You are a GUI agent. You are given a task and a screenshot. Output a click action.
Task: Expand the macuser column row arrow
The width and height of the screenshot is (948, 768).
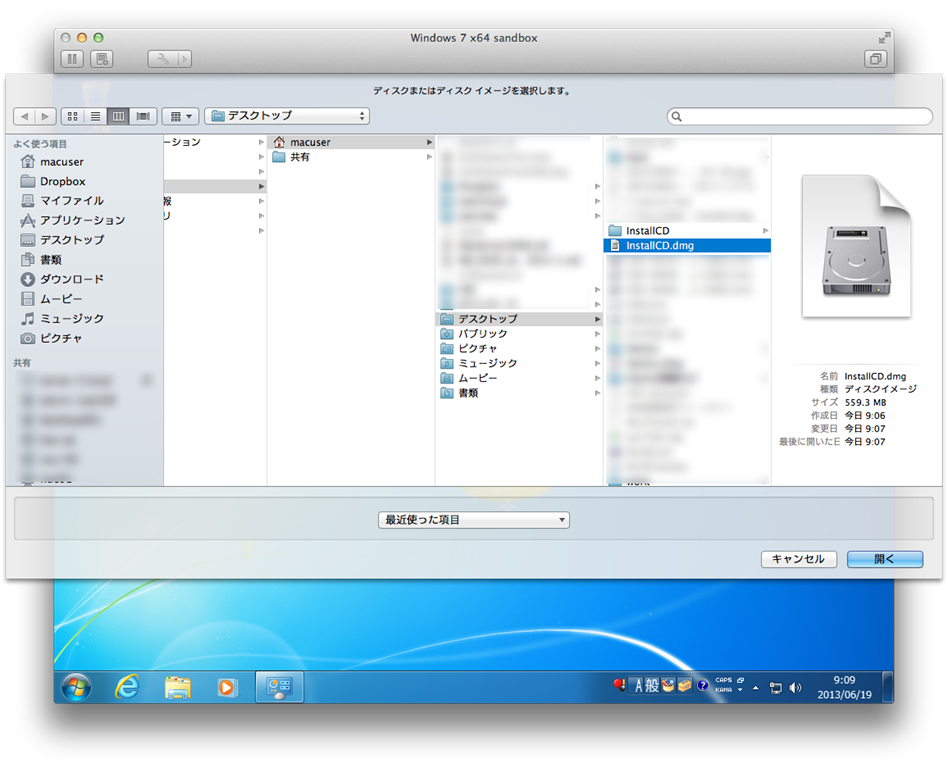tap(429, 142)
